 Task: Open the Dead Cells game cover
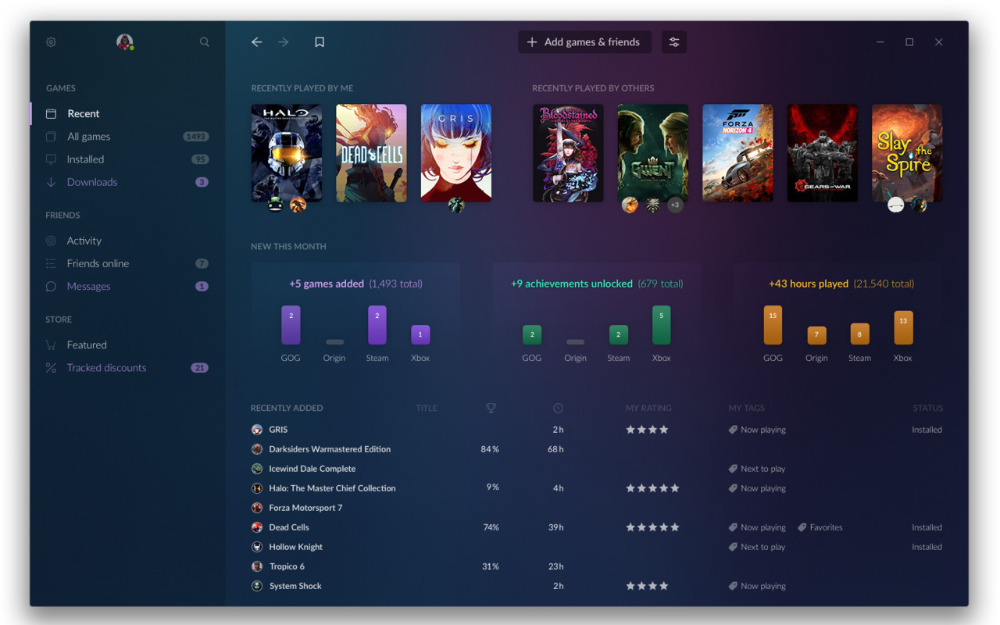tap(371, 153)
